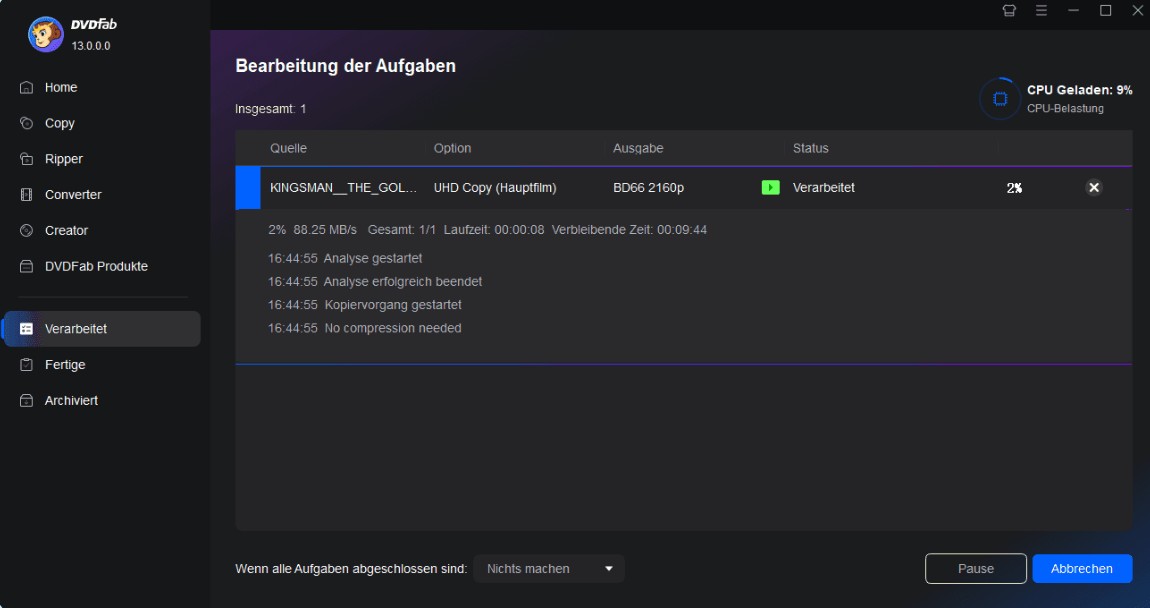Click the Converter film icon
Image resolution: width=1150 pixels, height=608 pixels.
26,194
